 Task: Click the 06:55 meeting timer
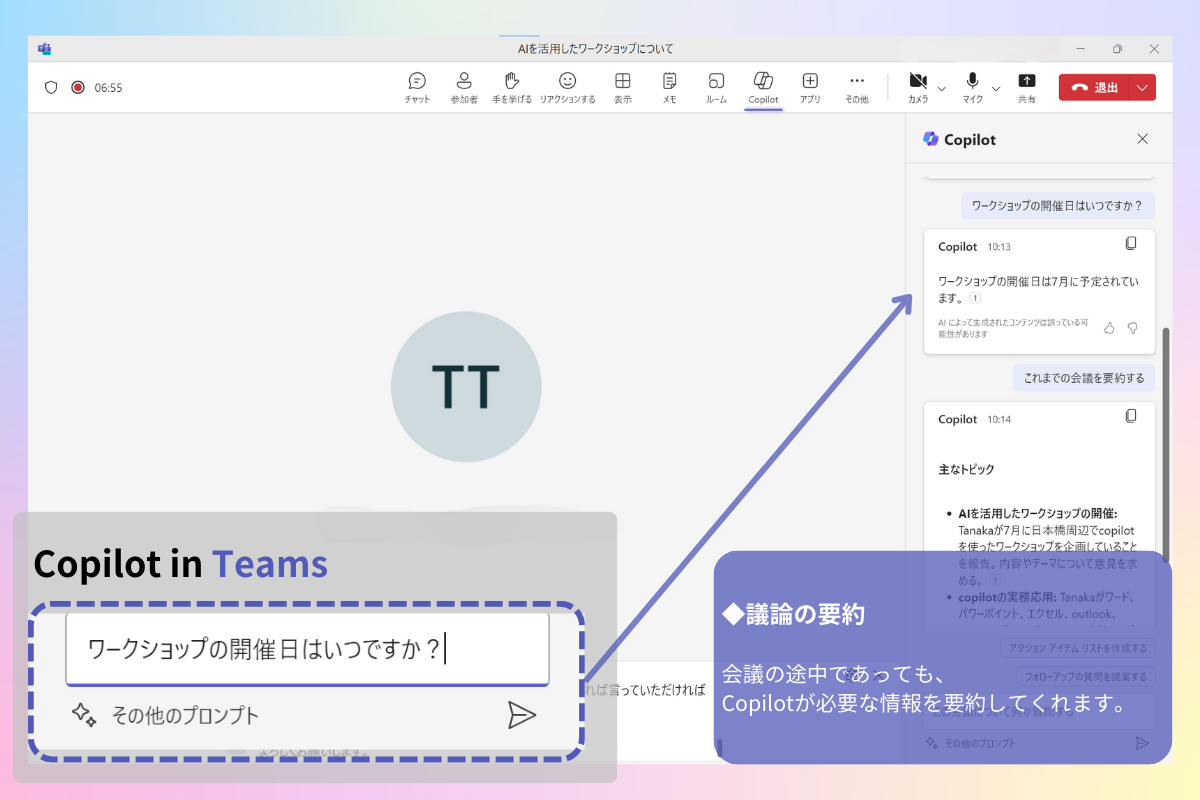[108, 88]
